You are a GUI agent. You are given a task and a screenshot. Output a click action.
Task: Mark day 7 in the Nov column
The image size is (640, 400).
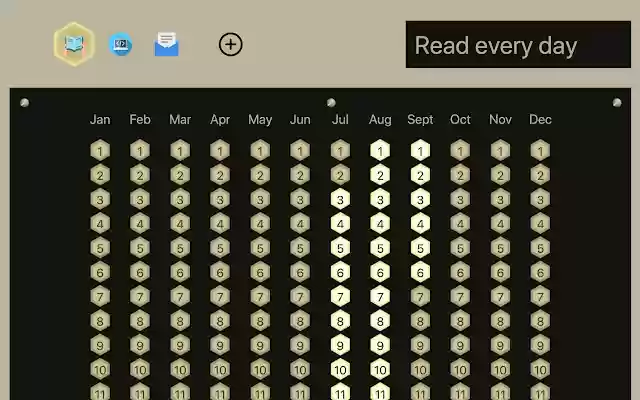coord(500,297)
